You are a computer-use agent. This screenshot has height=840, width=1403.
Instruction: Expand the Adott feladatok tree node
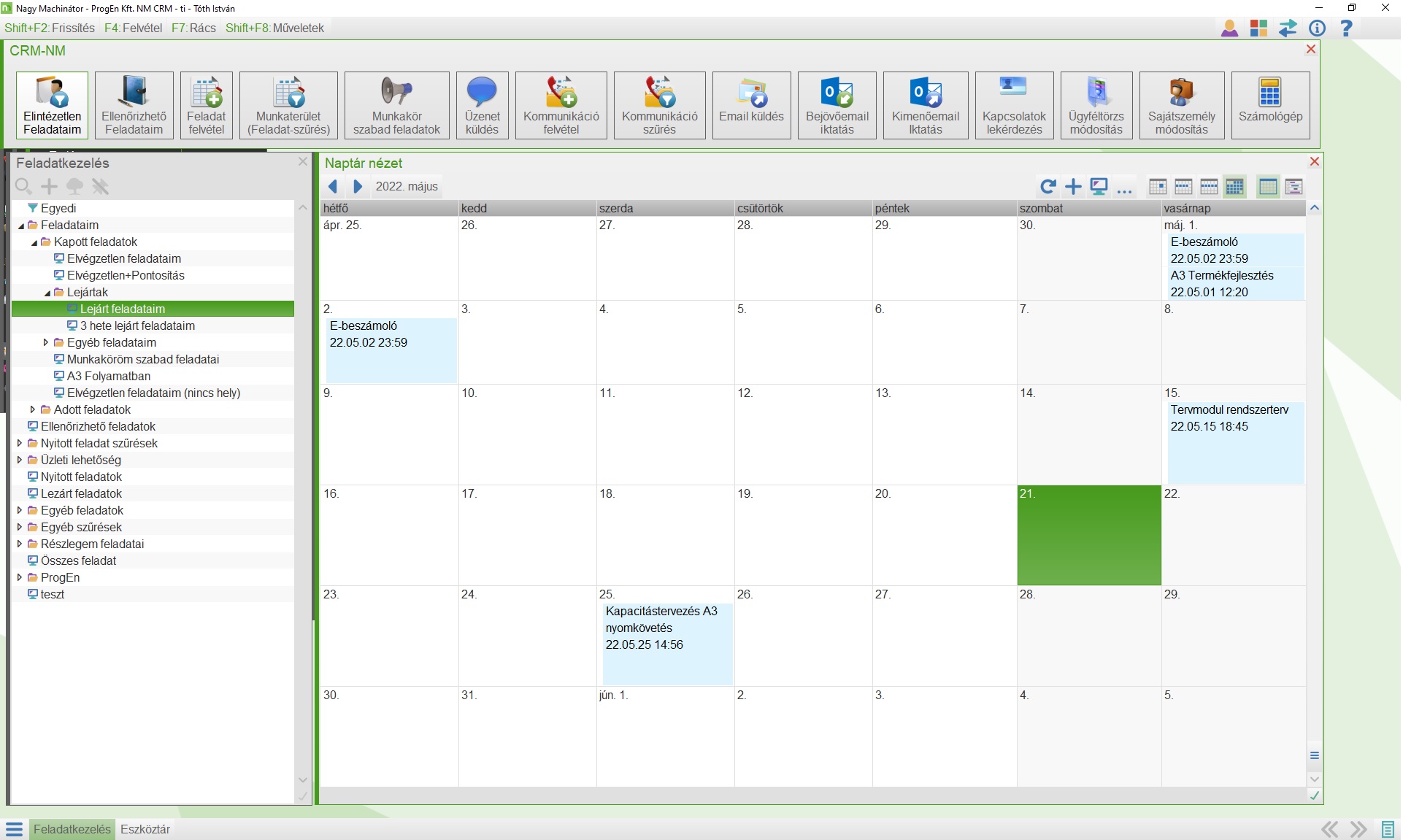32,410
